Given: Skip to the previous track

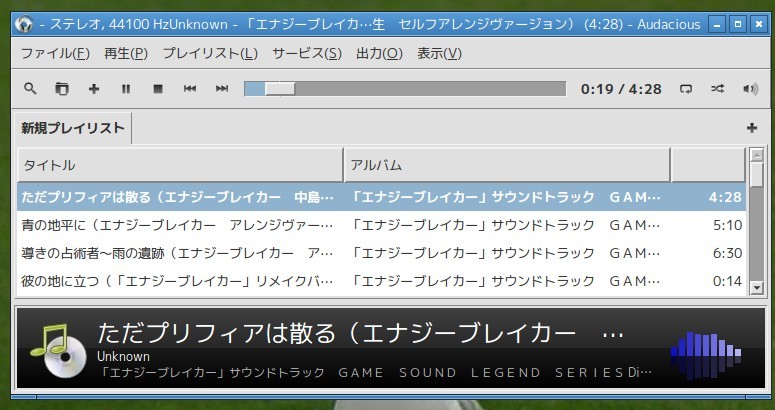Looking at the screenshot, I should 190,89.
